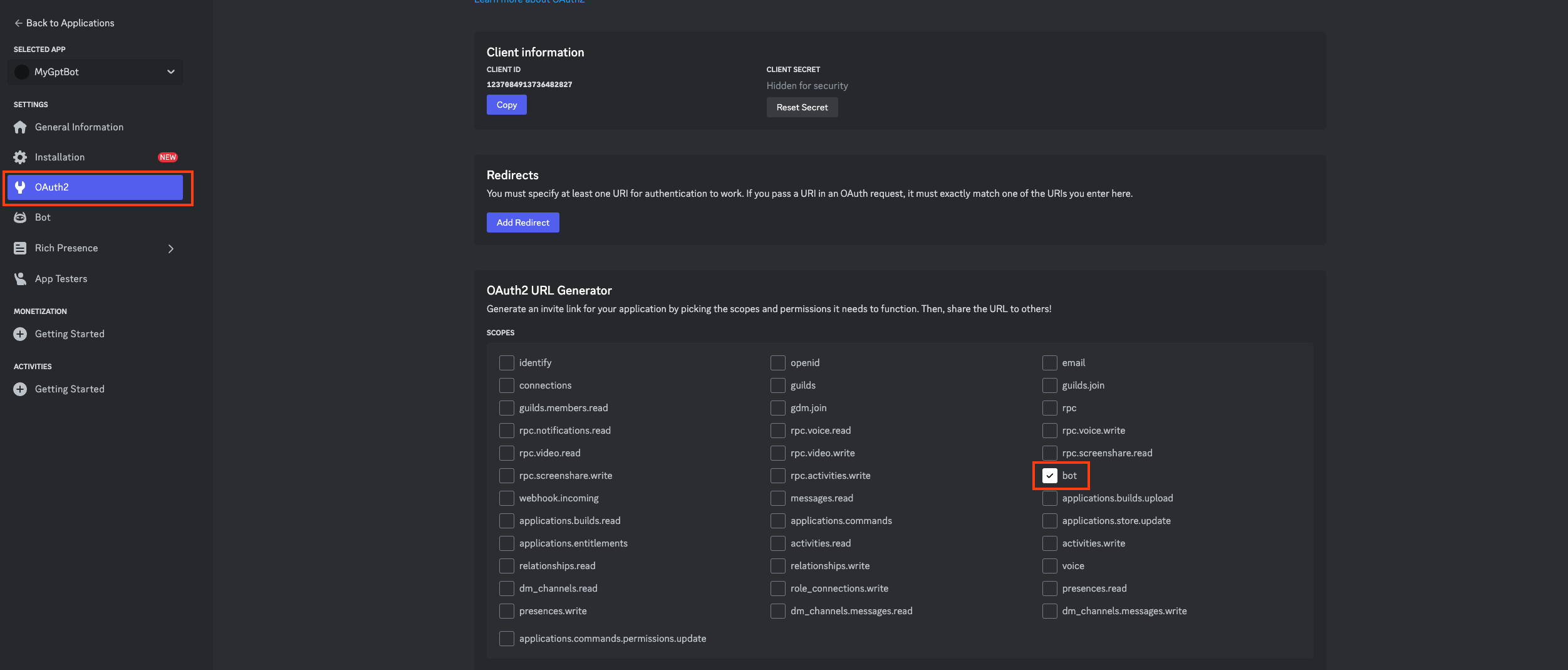Screen dimensions: 1568x670
Task: Check presences.read scope
Action: [1050, 589]
